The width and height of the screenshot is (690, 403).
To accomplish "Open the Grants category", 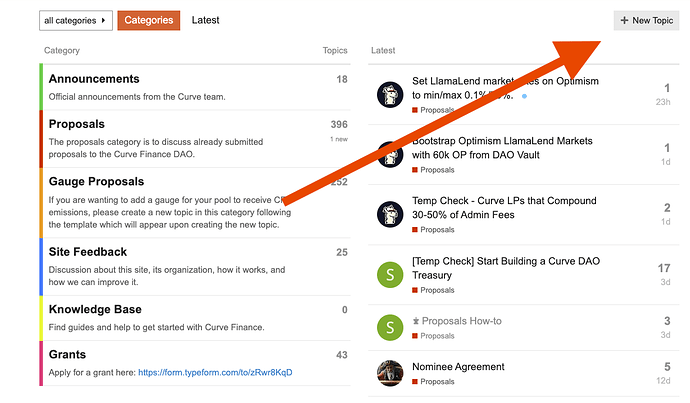I will pyautogui.click(x=67, y=355).
